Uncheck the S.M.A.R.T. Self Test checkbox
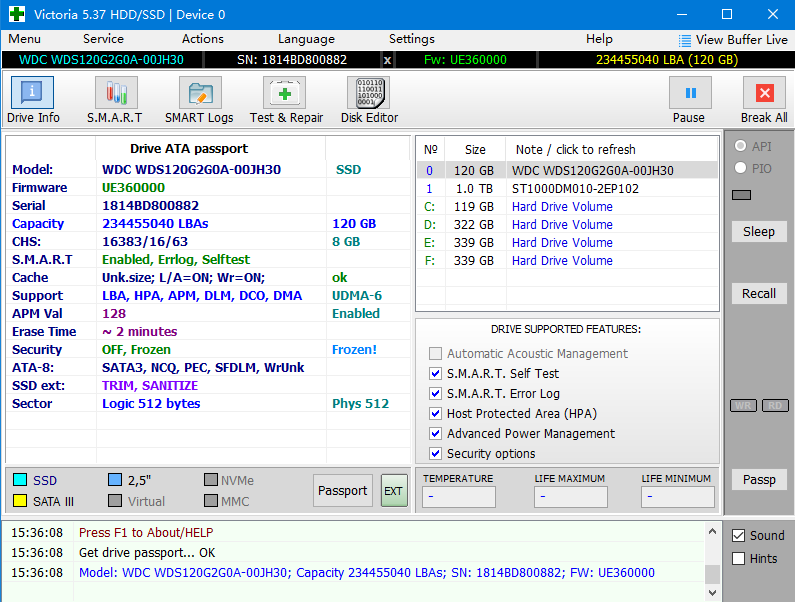Screen dimensions: 795x602 point(435,374)
